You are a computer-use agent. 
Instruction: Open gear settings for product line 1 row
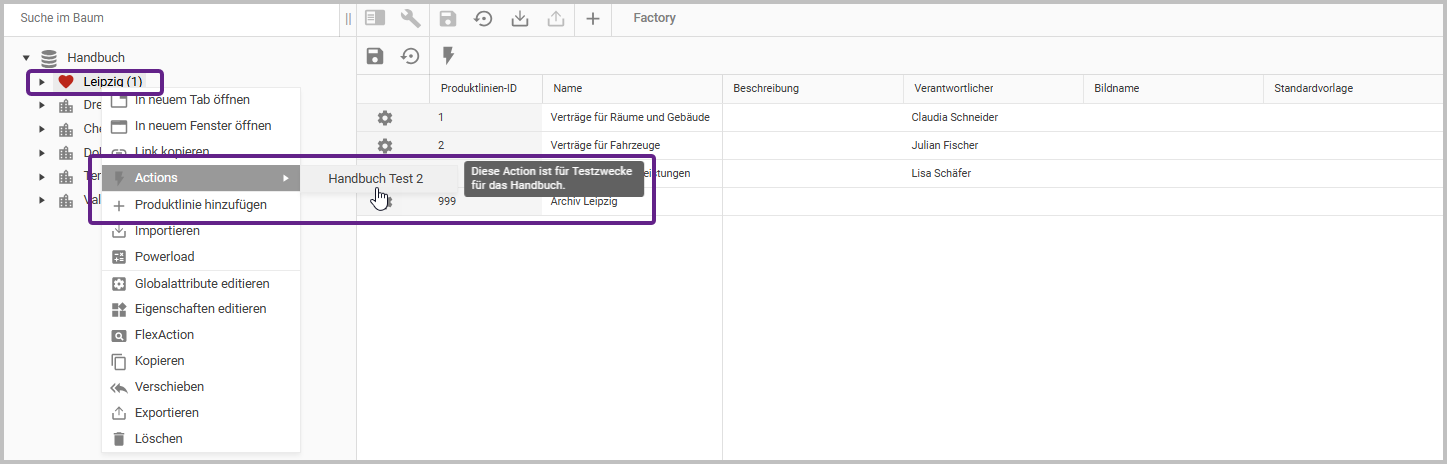(x=385, y=118)
